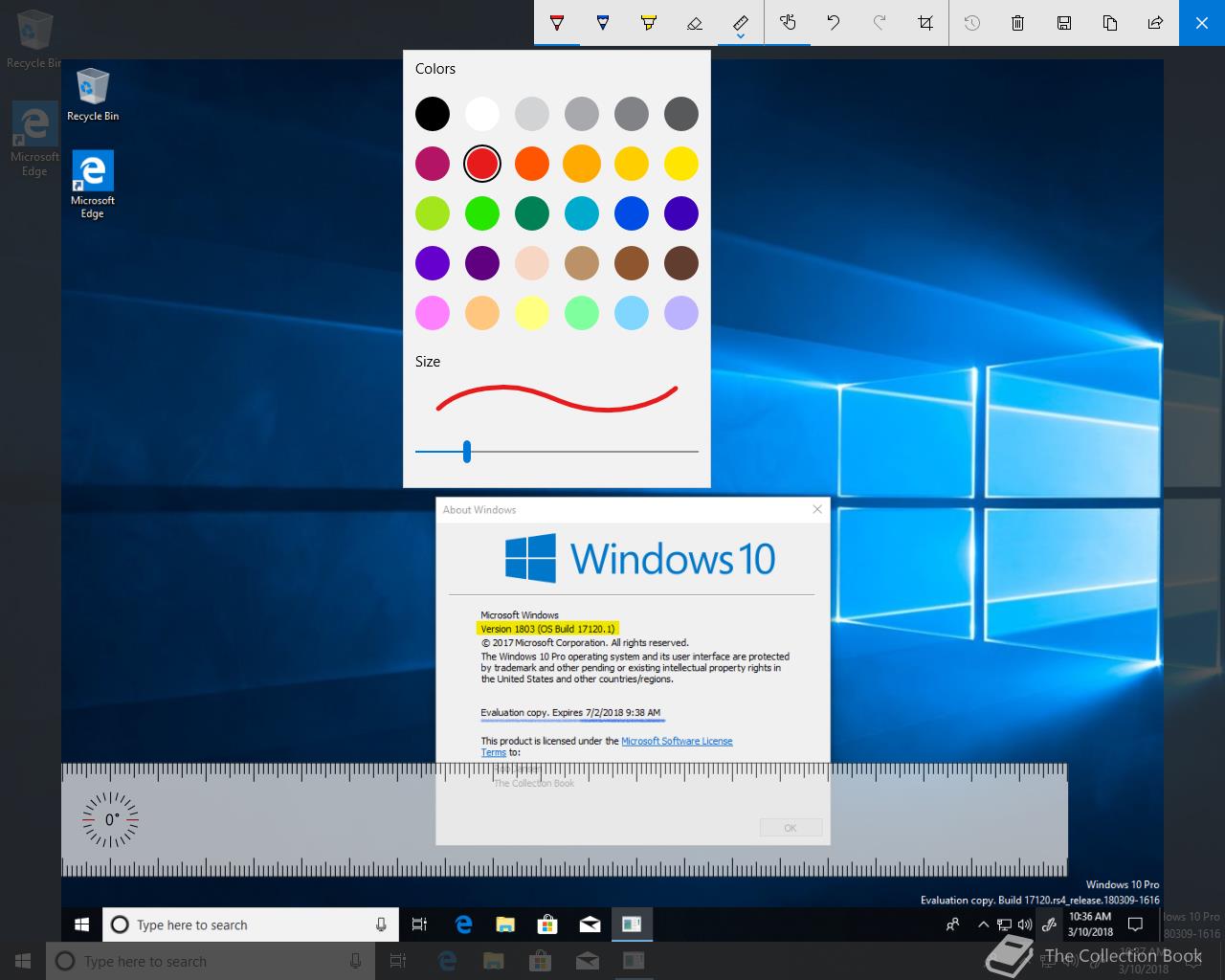Open File Explorer in captured taskbar
Image resolution: width=1225 pixels, height=980 pixels.
coord(505,924)
